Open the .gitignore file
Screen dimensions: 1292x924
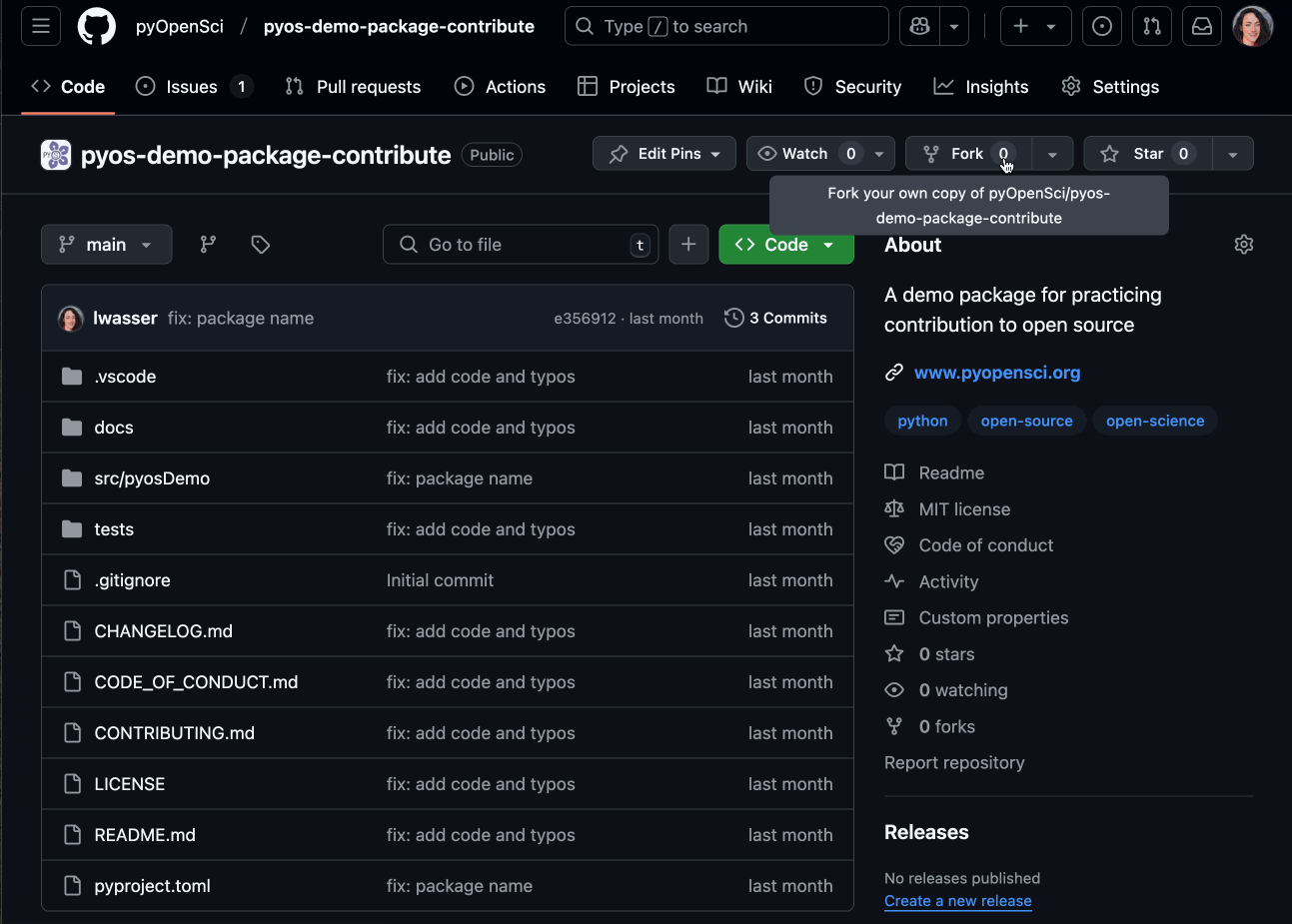click(x=132, y=580)
